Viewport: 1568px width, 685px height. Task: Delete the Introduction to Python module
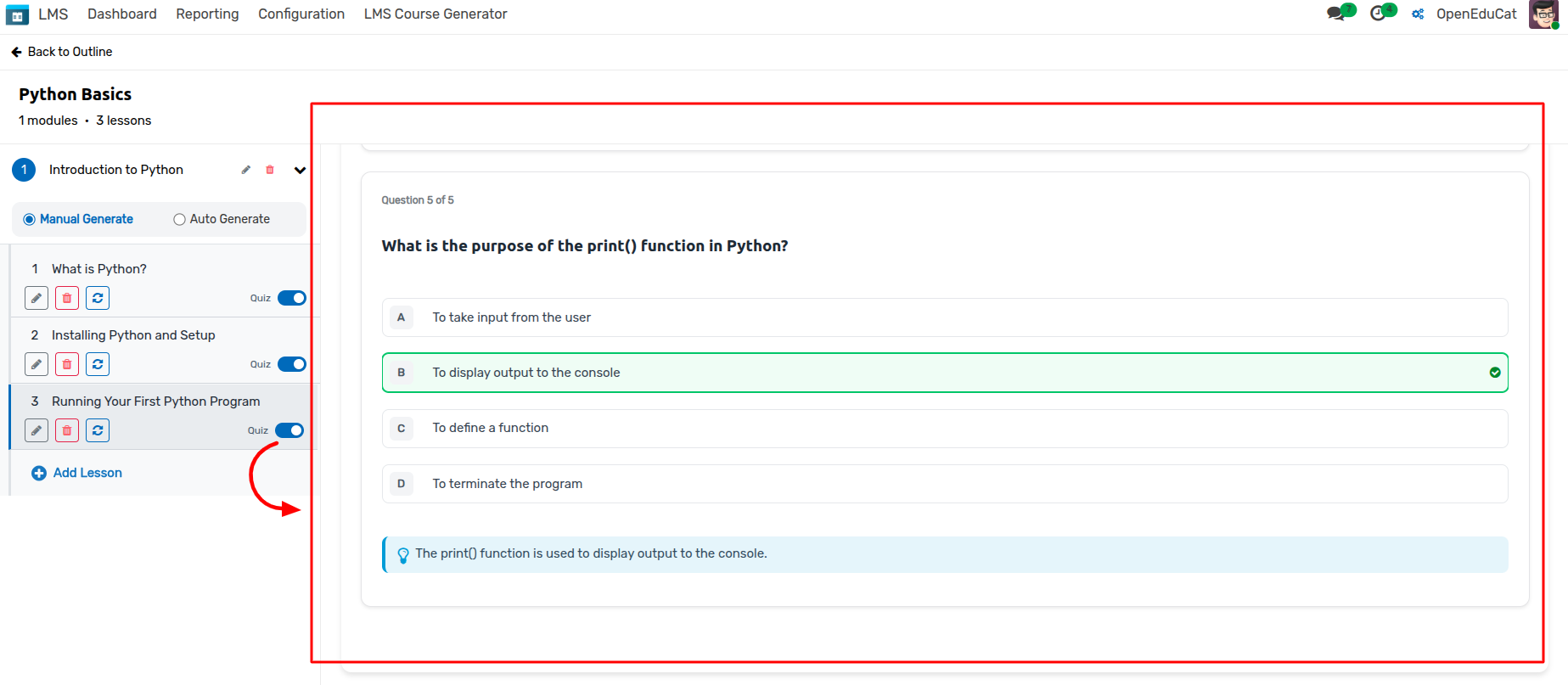(270, 170)
